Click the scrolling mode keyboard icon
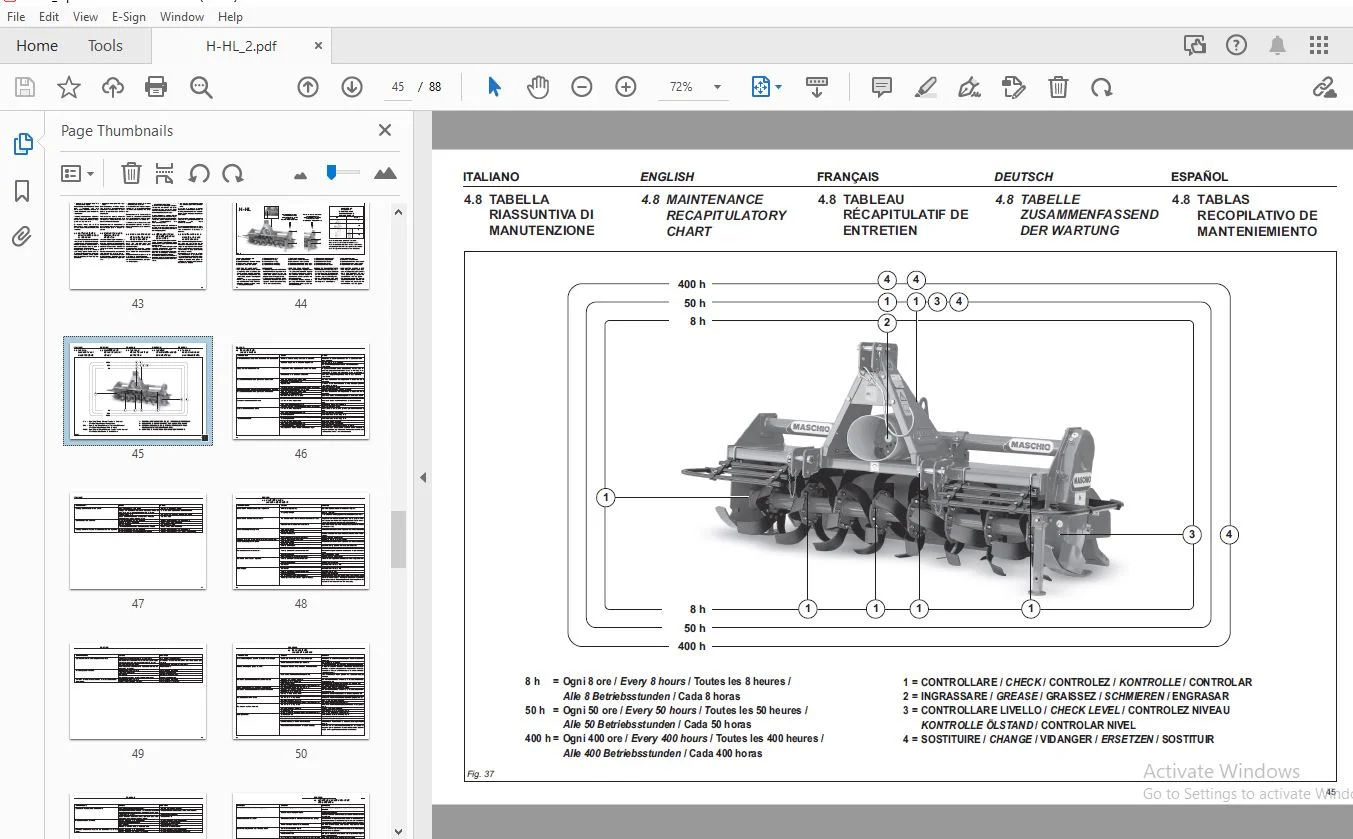Screen dimensions: 1353x839 pos(817,87)
